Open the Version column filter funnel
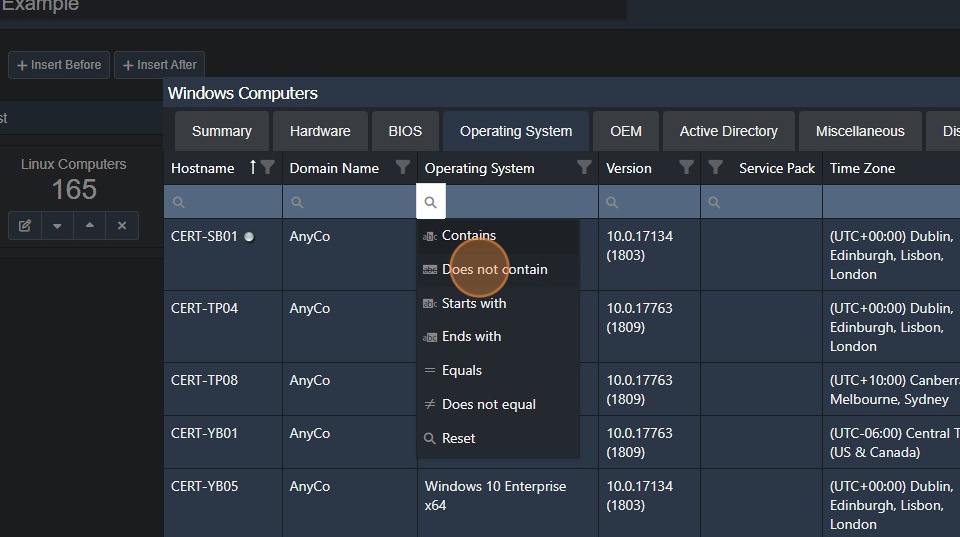 coord(686,167)
